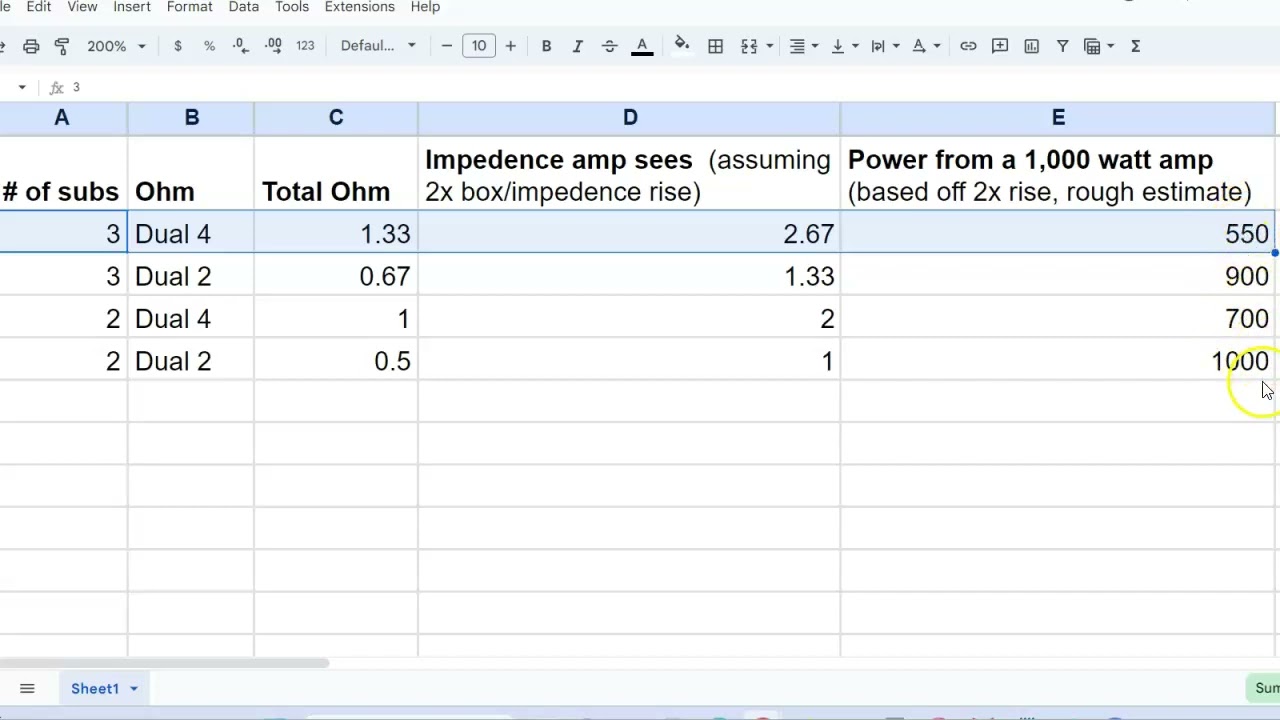Screen dimensions: 1280x720
Task: Select the cell containing 2.67
Action: [630, 234]
